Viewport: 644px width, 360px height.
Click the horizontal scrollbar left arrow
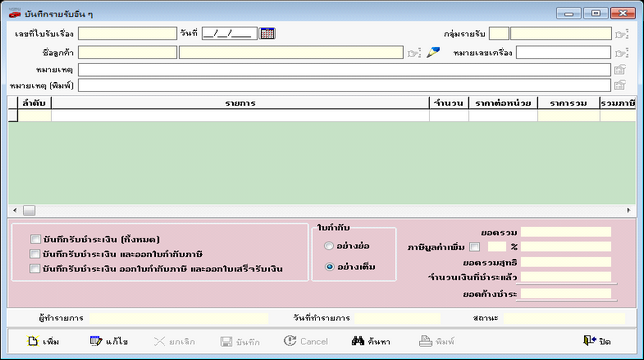point(15,211)
